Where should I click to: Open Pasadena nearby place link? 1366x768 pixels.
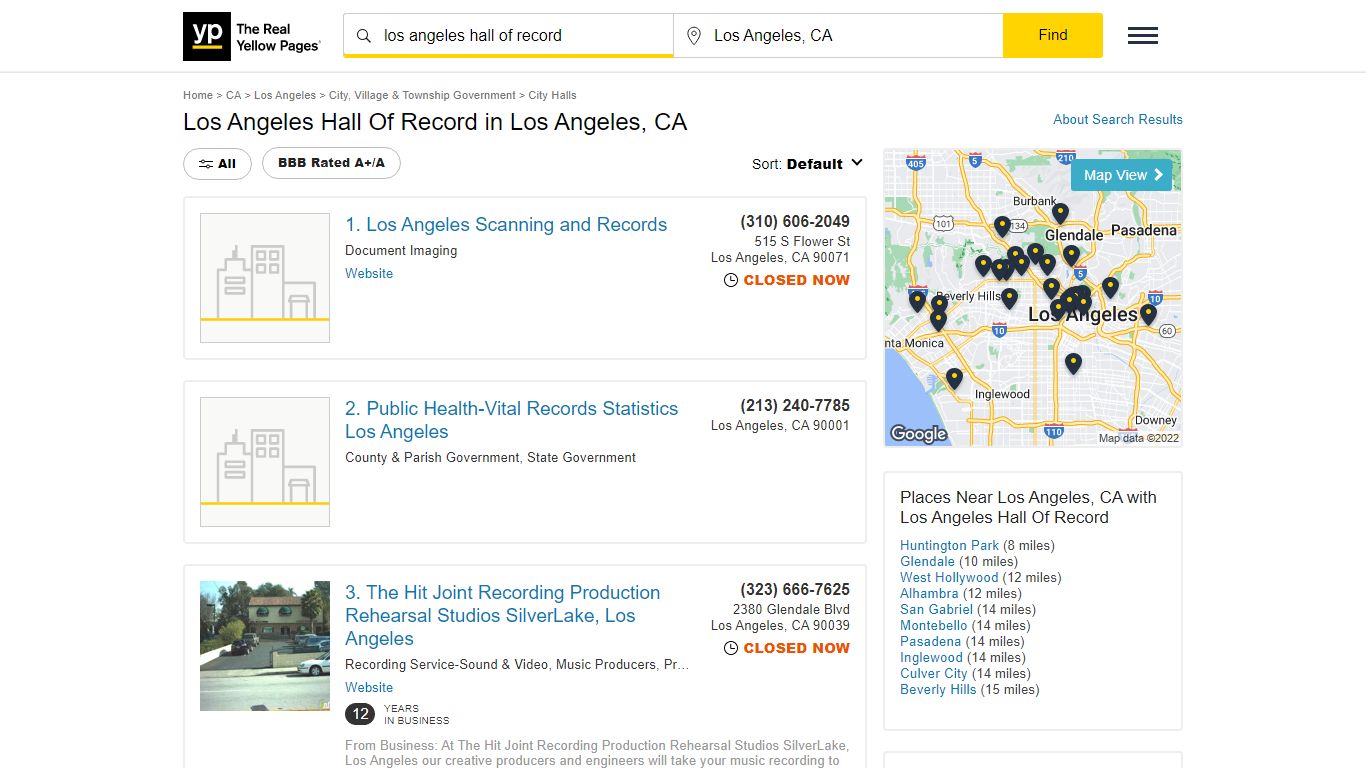(x=930, y=641)
